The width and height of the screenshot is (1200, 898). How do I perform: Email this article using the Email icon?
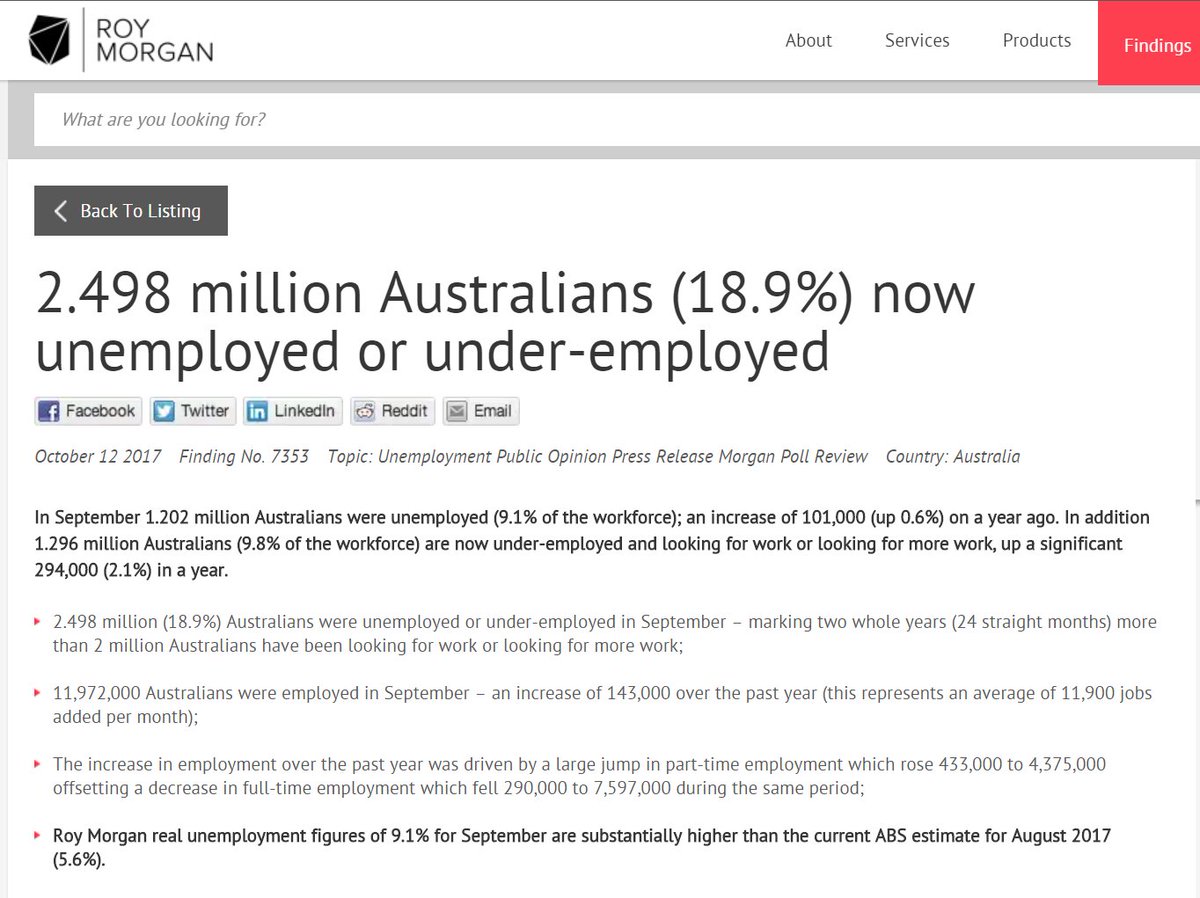pyautogui.click(x=480, y=410)
